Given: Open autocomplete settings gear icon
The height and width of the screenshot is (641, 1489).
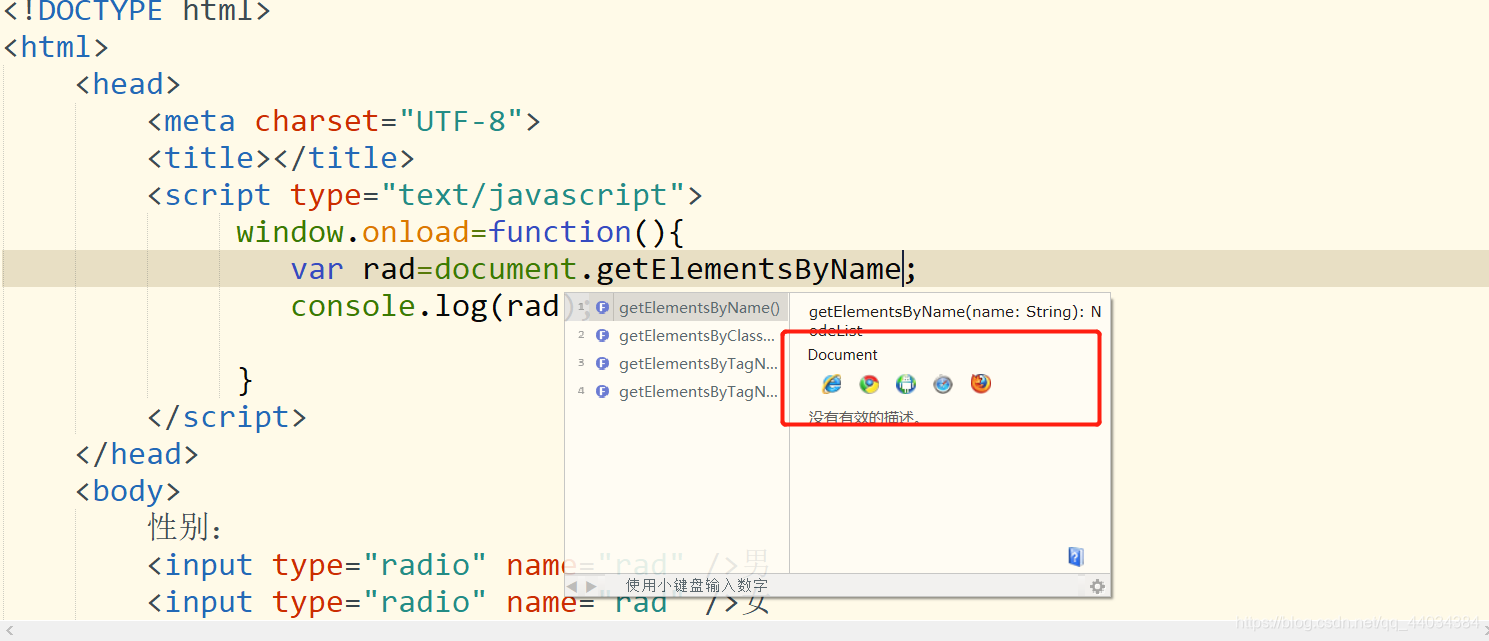Looking at the screenshot, I should [1097, 586].
